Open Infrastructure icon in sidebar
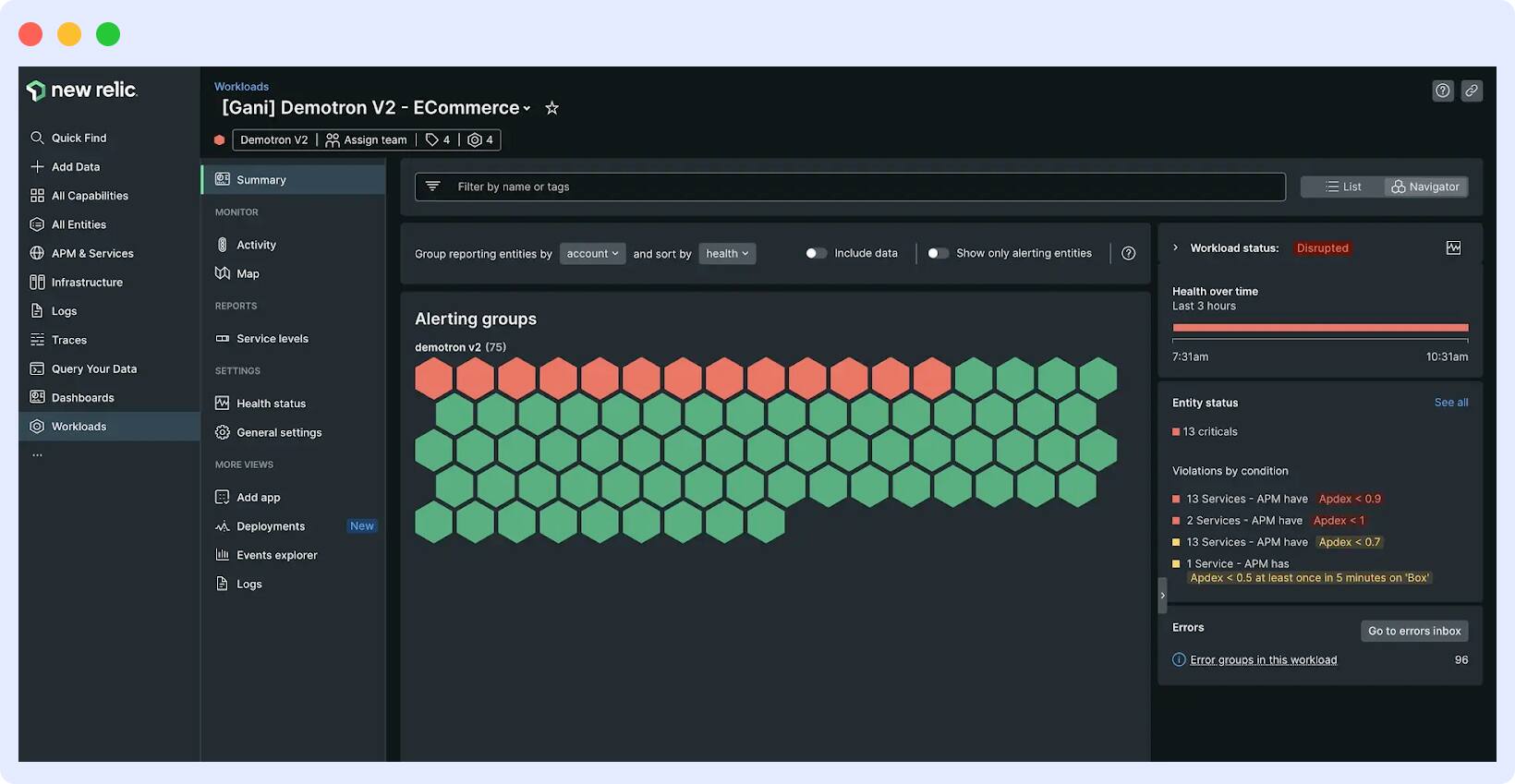1515x784 pixels. tap(37, 282)
